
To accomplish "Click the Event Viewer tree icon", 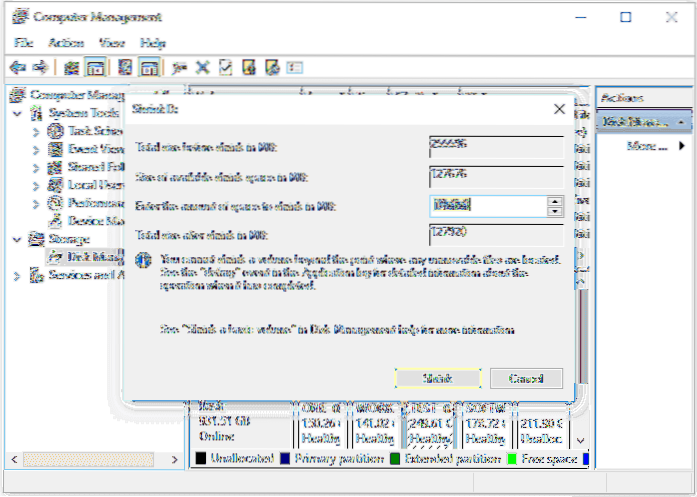I will tap(55, 149).
